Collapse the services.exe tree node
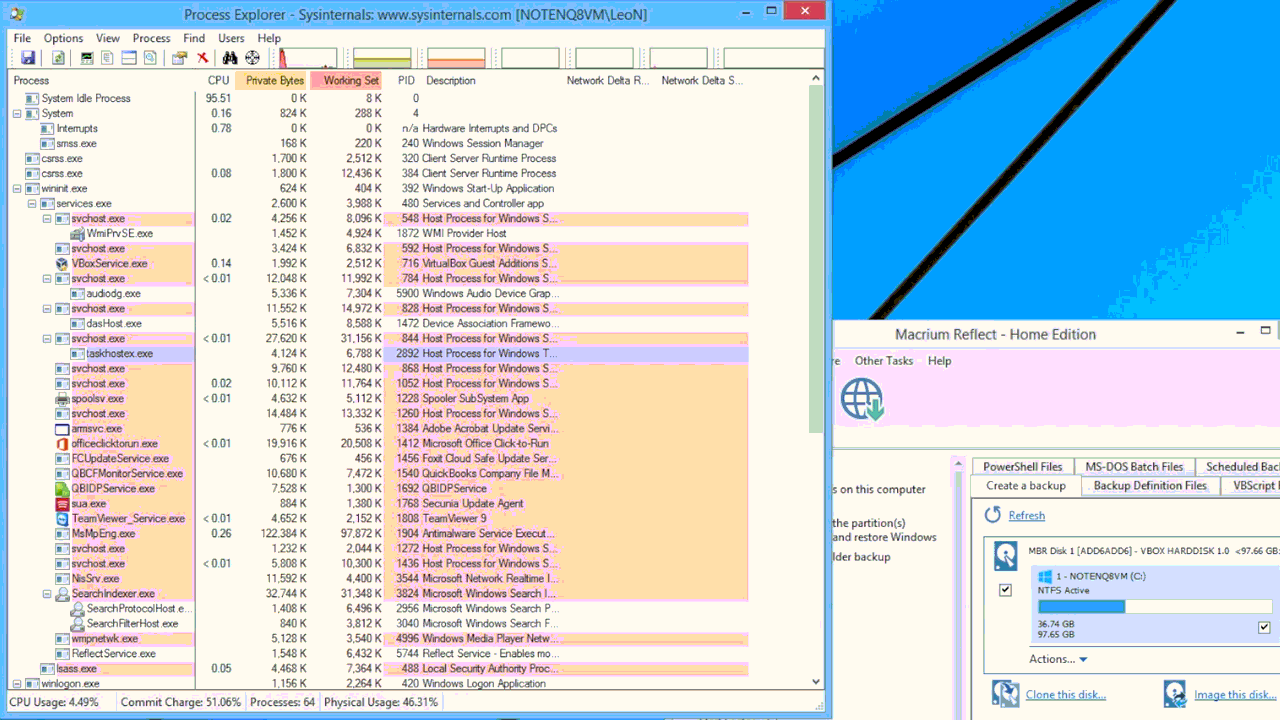This screenshot has width=1280, height=720. tap(32, 204)
